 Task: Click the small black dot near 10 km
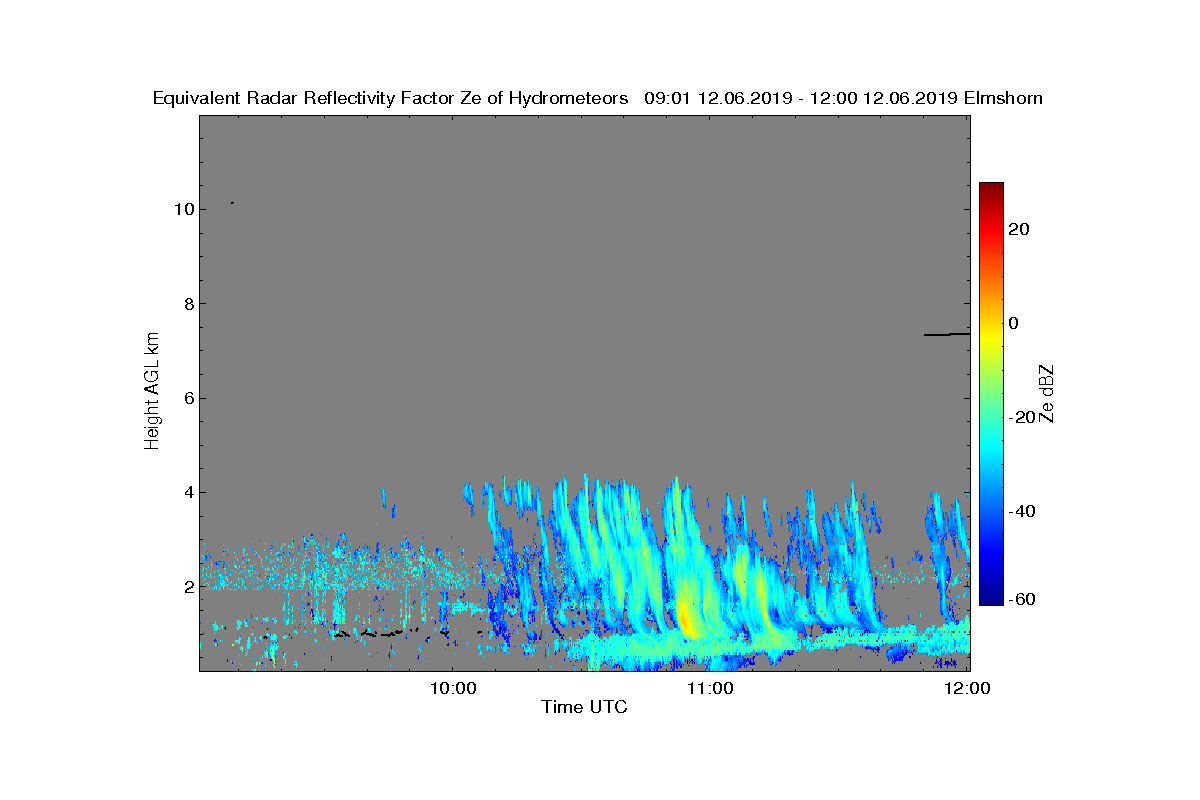point(232,203)
